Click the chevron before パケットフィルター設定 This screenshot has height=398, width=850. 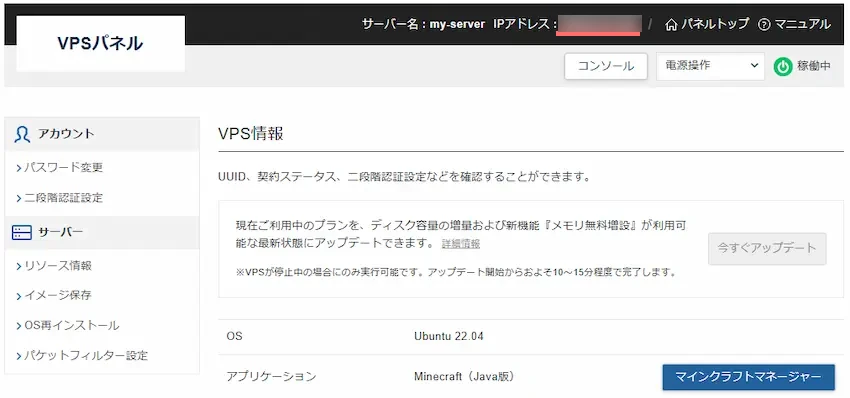click(19, 356)
